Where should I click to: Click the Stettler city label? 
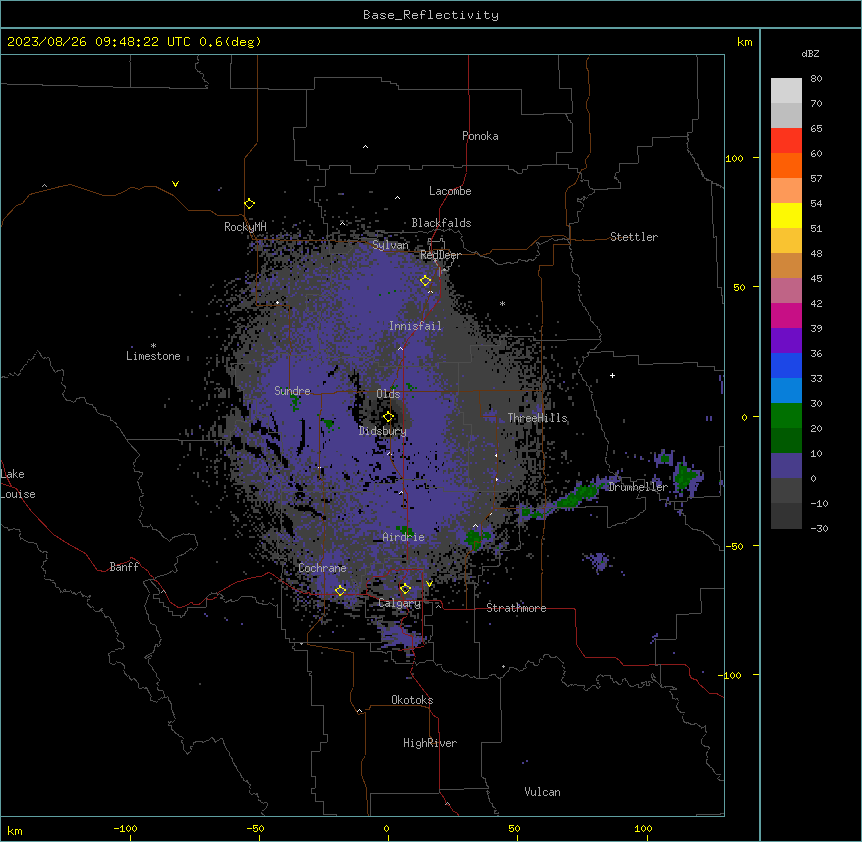click(634, 237)
